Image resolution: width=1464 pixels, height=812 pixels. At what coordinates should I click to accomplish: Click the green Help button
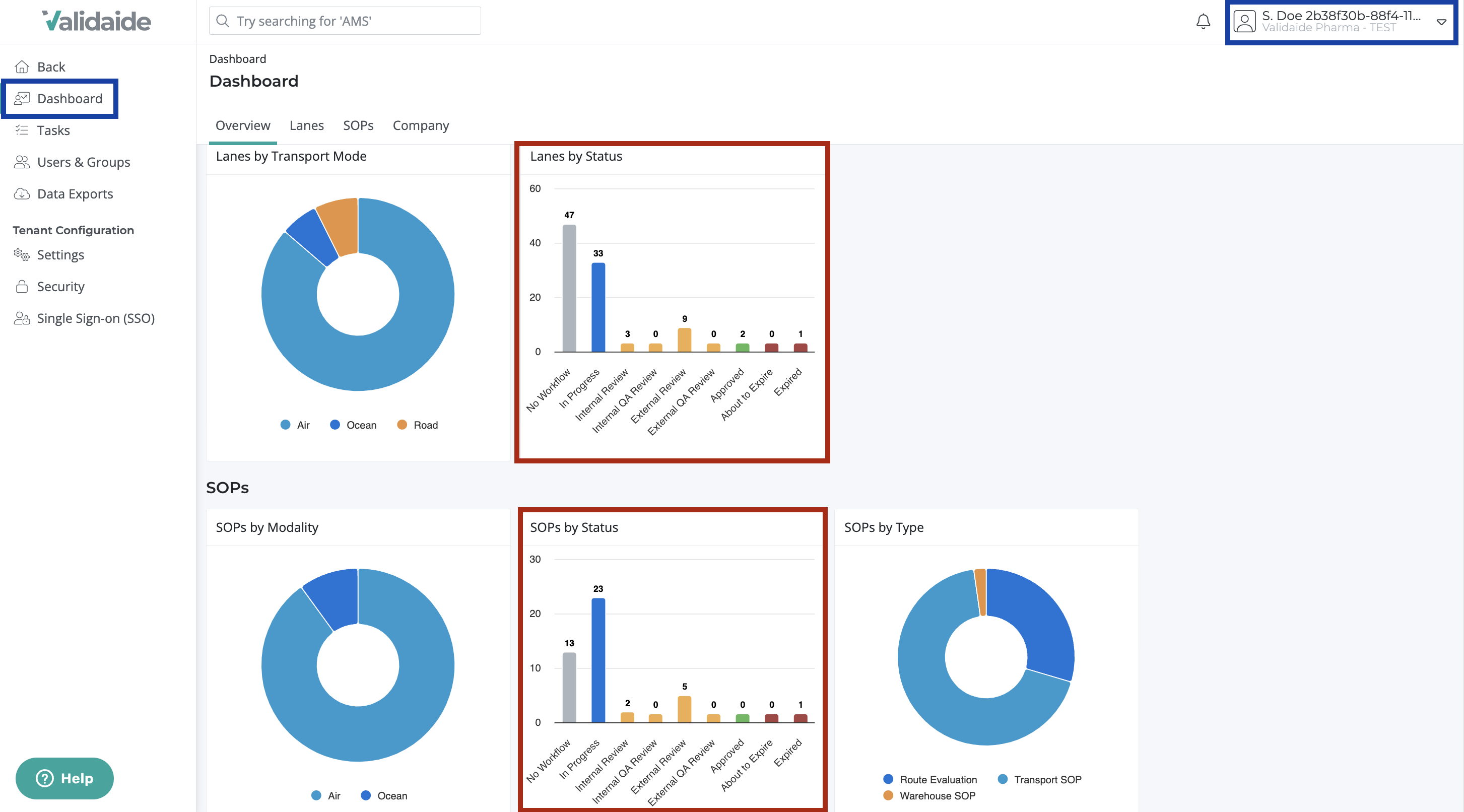coord(65,778)
